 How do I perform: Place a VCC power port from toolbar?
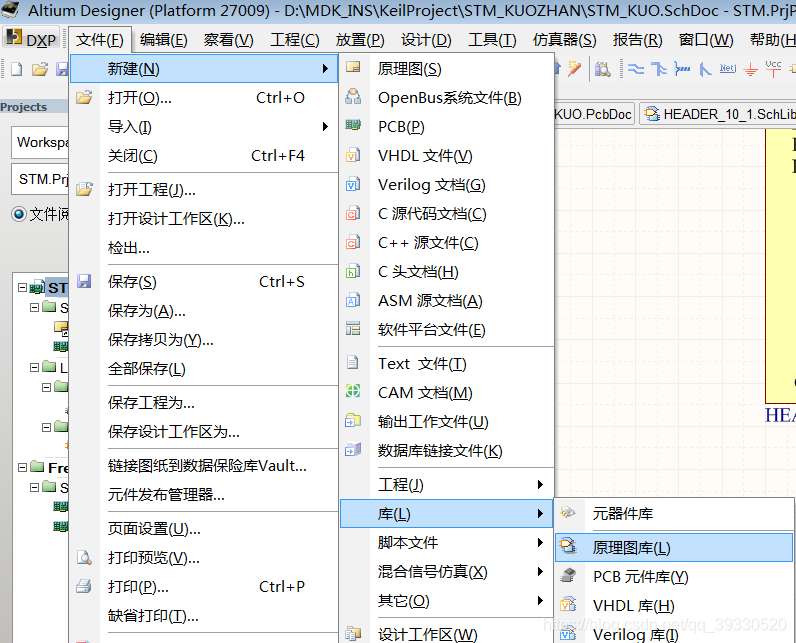pyautogui.click(x=773, y=69)
